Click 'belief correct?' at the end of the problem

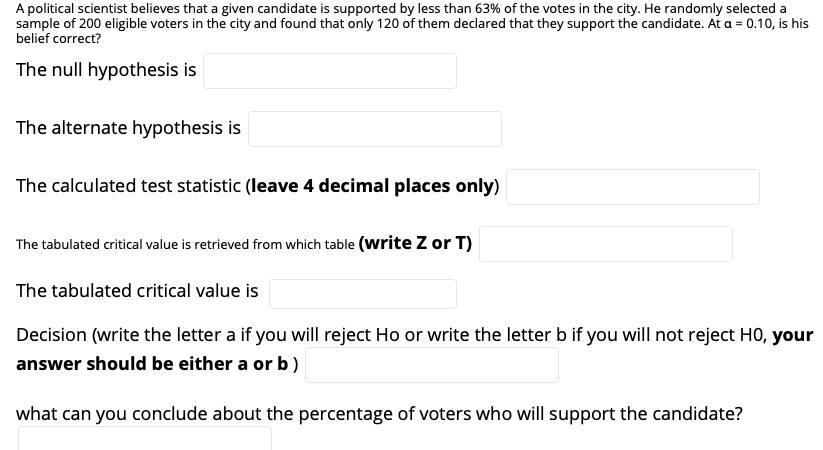(58, 38)
